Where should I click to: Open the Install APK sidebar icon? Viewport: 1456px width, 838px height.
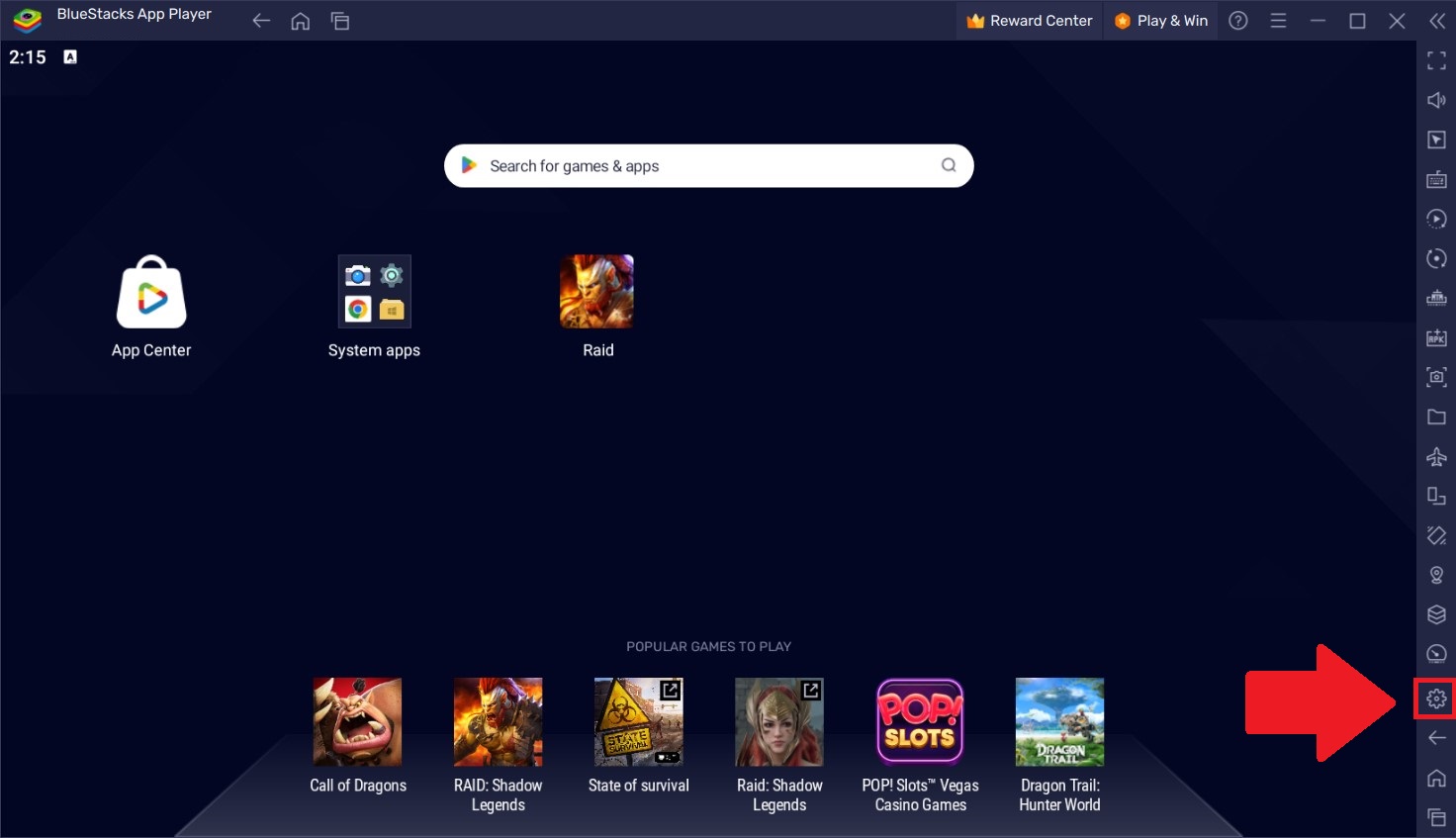pos(1436,338)
